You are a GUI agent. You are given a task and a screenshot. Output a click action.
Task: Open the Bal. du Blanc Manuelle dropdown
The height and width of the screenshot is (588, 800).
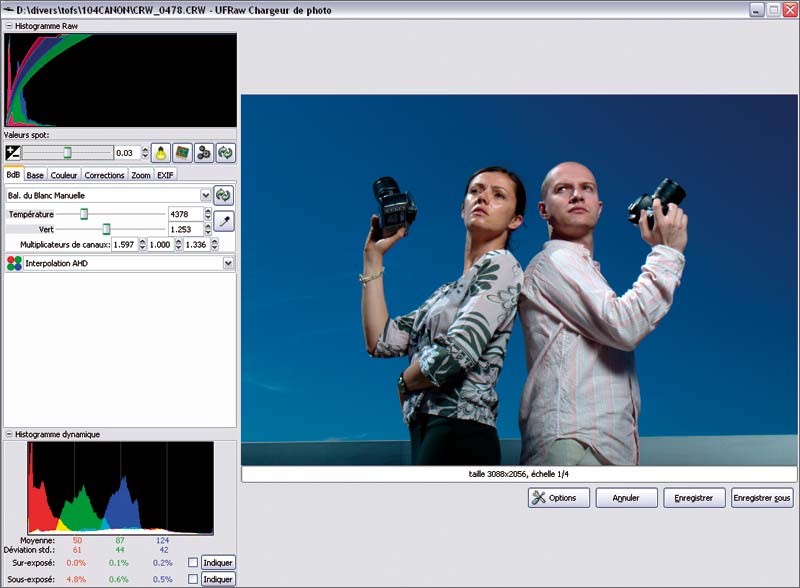click(x=206, y=196)
